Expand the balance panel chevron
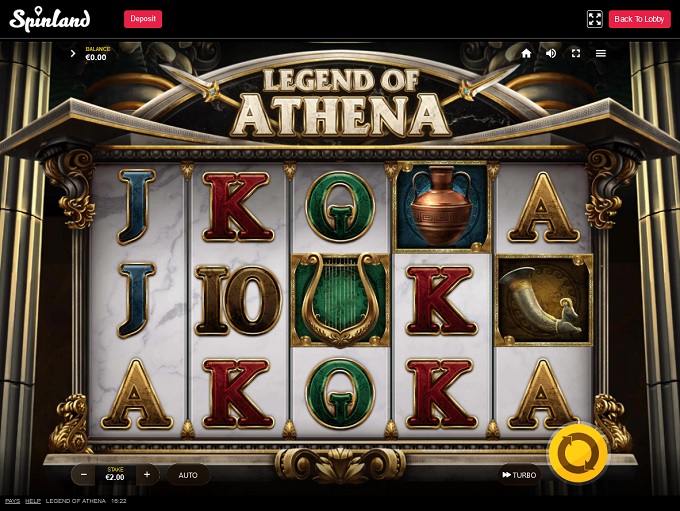This screenshot has width=680, height=511. coord(73,53)
